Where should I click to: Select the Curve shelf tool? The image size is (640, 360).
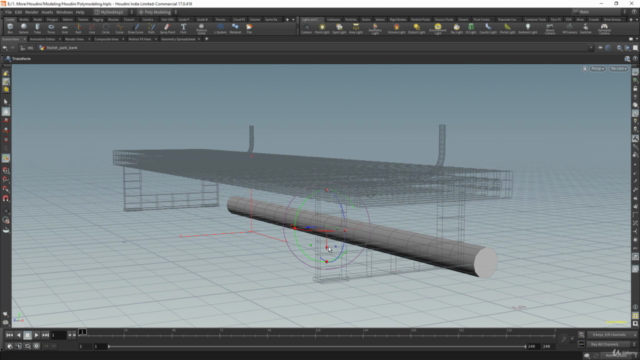119,28
